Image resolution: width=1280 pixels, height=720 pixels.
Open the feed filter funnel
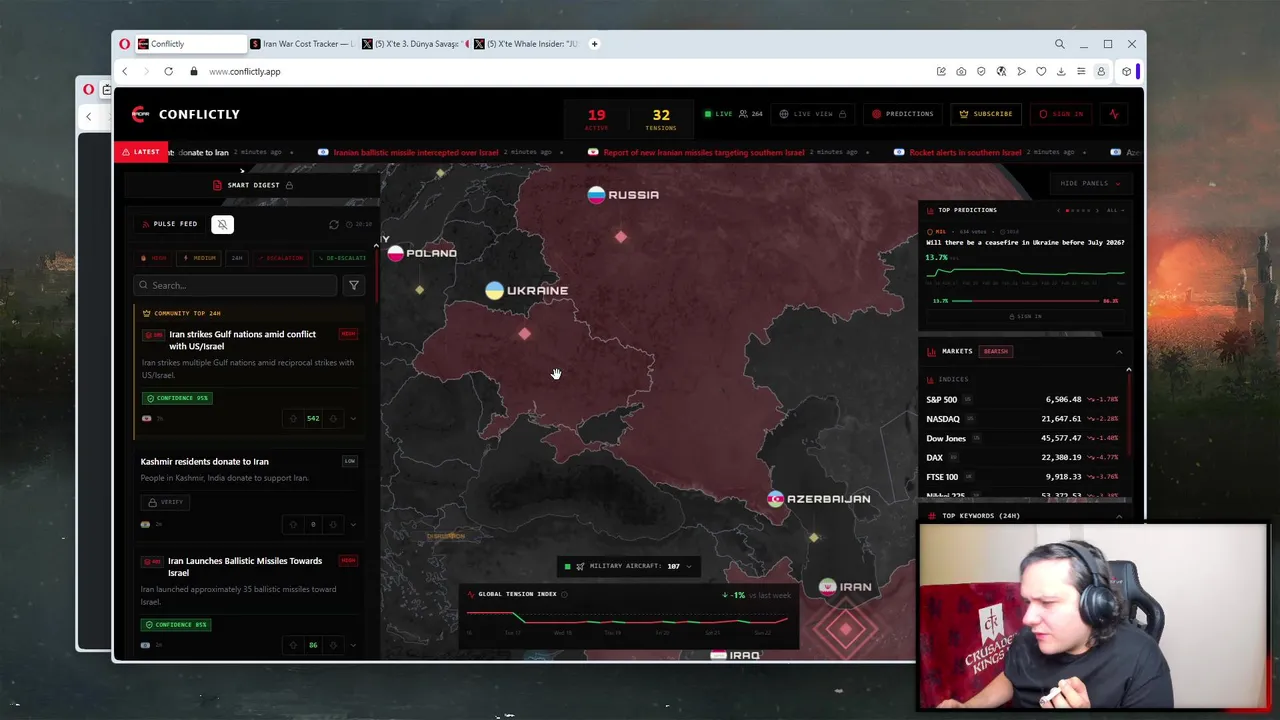click(x=353, y=285)
